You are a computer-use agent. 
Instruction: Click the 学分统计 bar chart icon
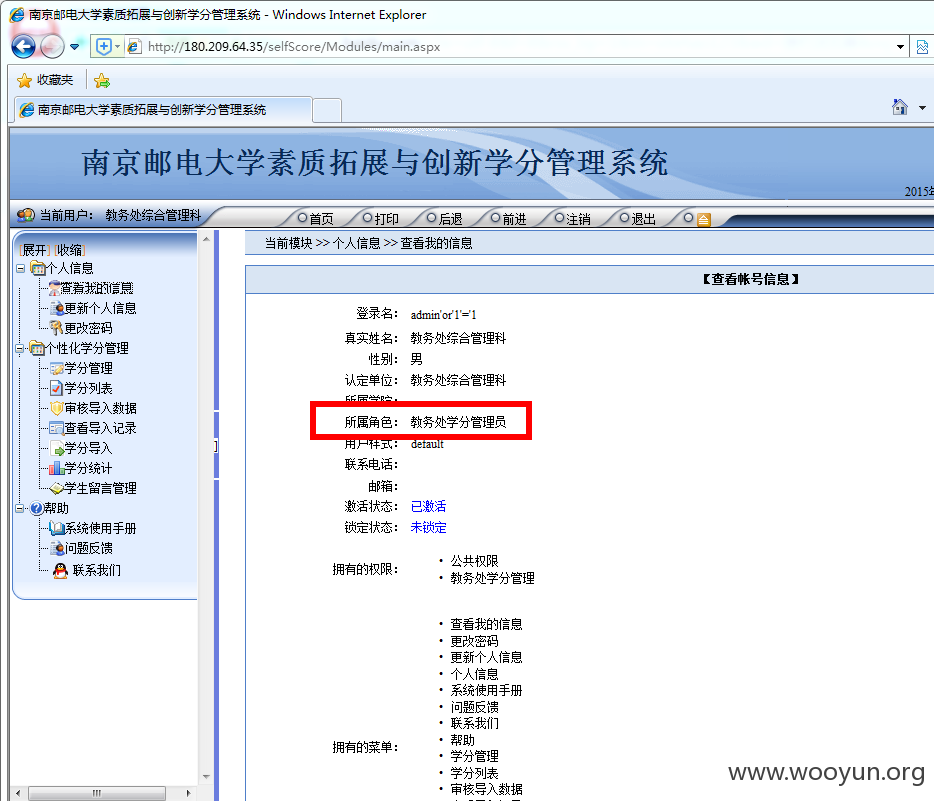(x=57, y=468)
